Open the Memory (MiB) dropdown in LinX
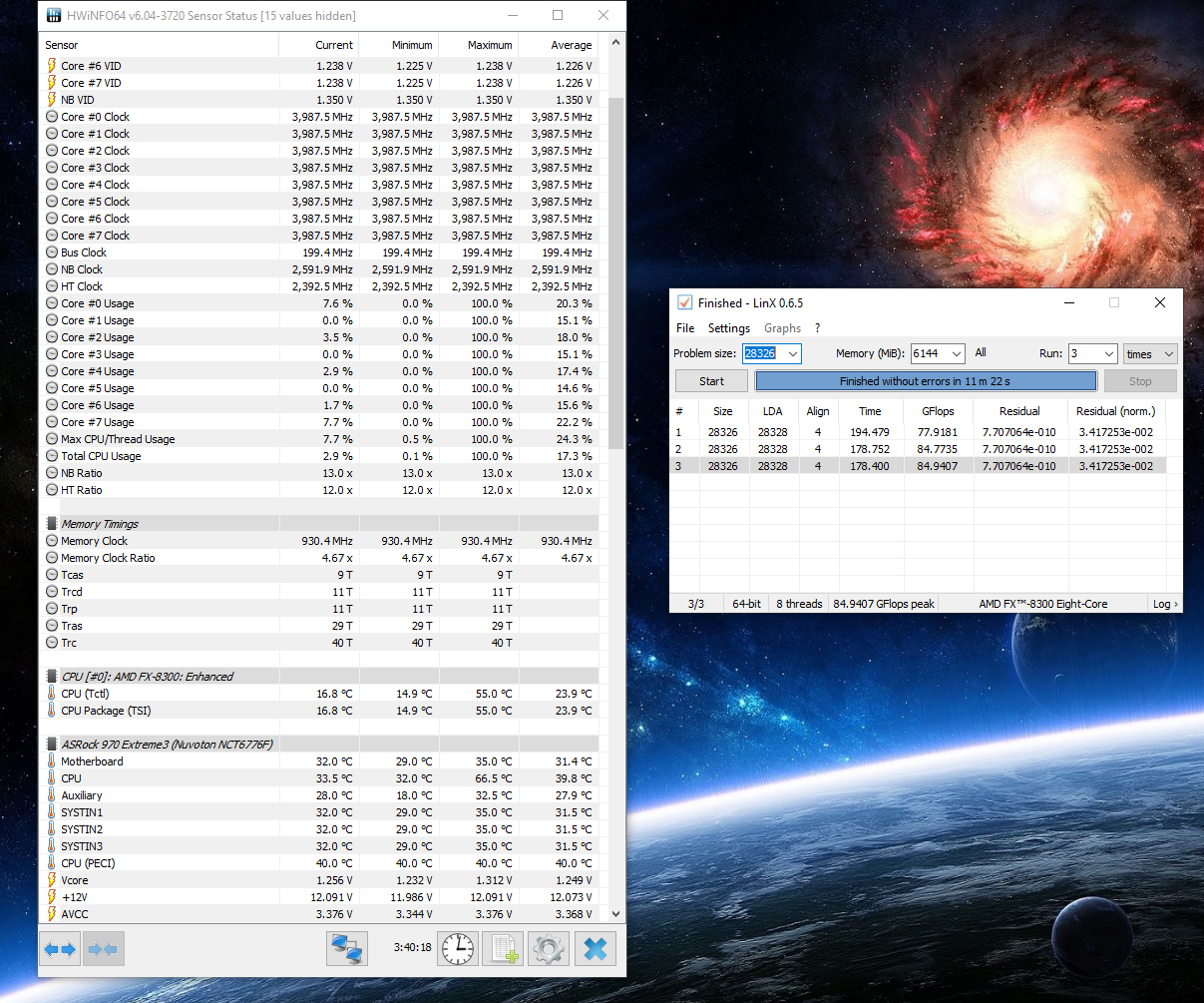The image size is (1204, 1003). [956, 354]
